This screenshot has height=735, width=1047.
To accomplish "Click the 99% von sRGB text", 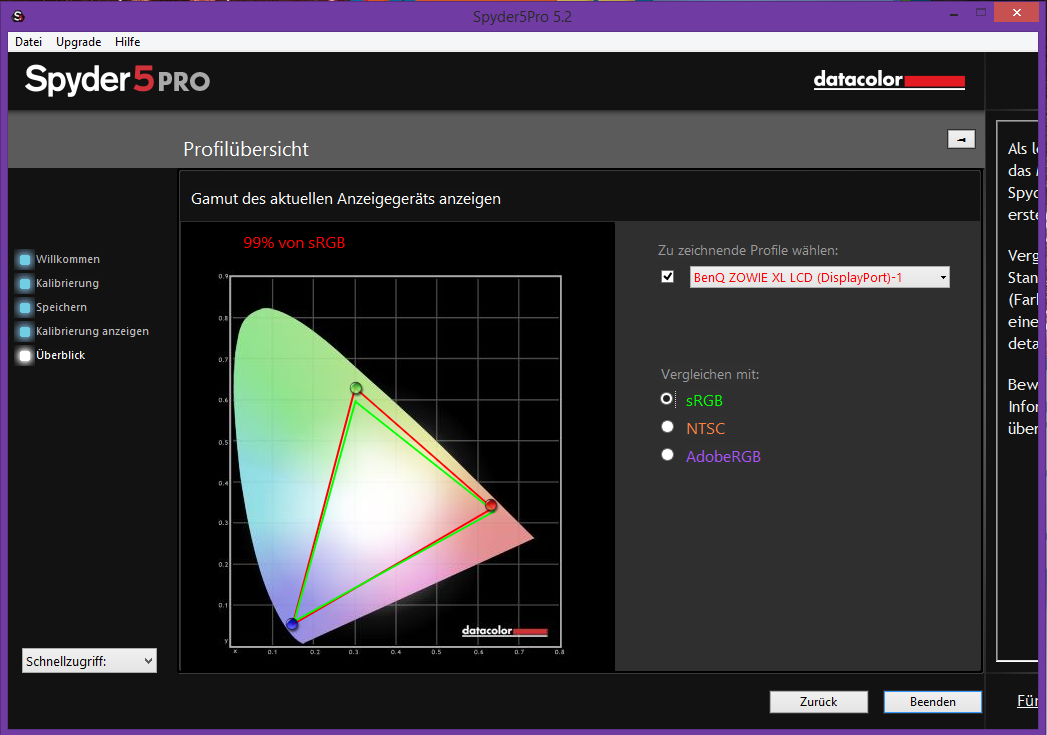I will 294,243.
